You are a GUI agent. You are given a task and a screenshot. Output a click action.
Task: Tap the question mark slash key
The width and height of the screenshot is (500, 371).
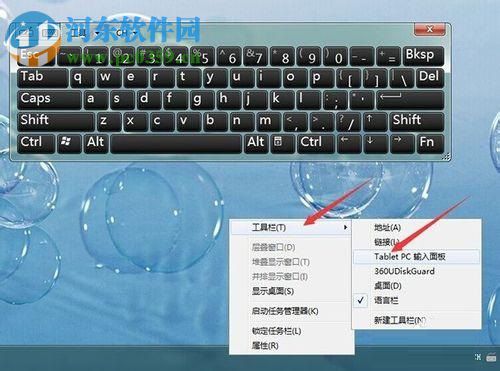[349, 122]
